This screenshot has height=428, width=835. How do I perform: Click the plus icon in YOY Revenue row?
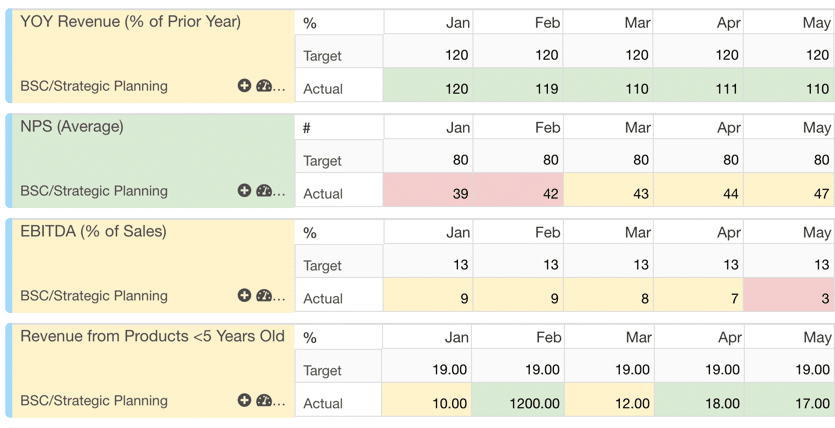tap(244, 86)
